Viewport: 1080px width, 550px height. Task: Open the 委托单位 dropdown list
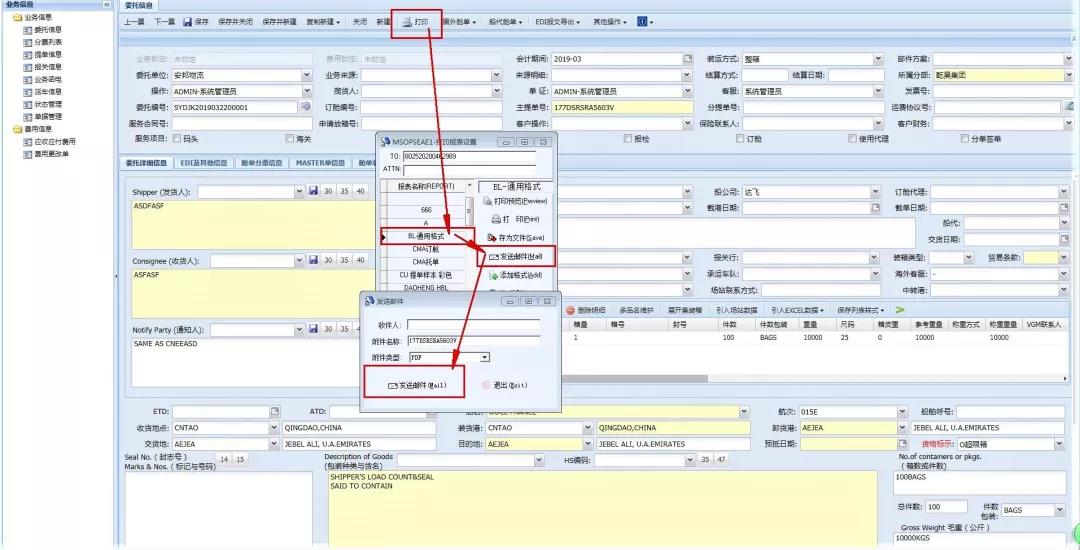pyautogui.click(x=306, y=75)
